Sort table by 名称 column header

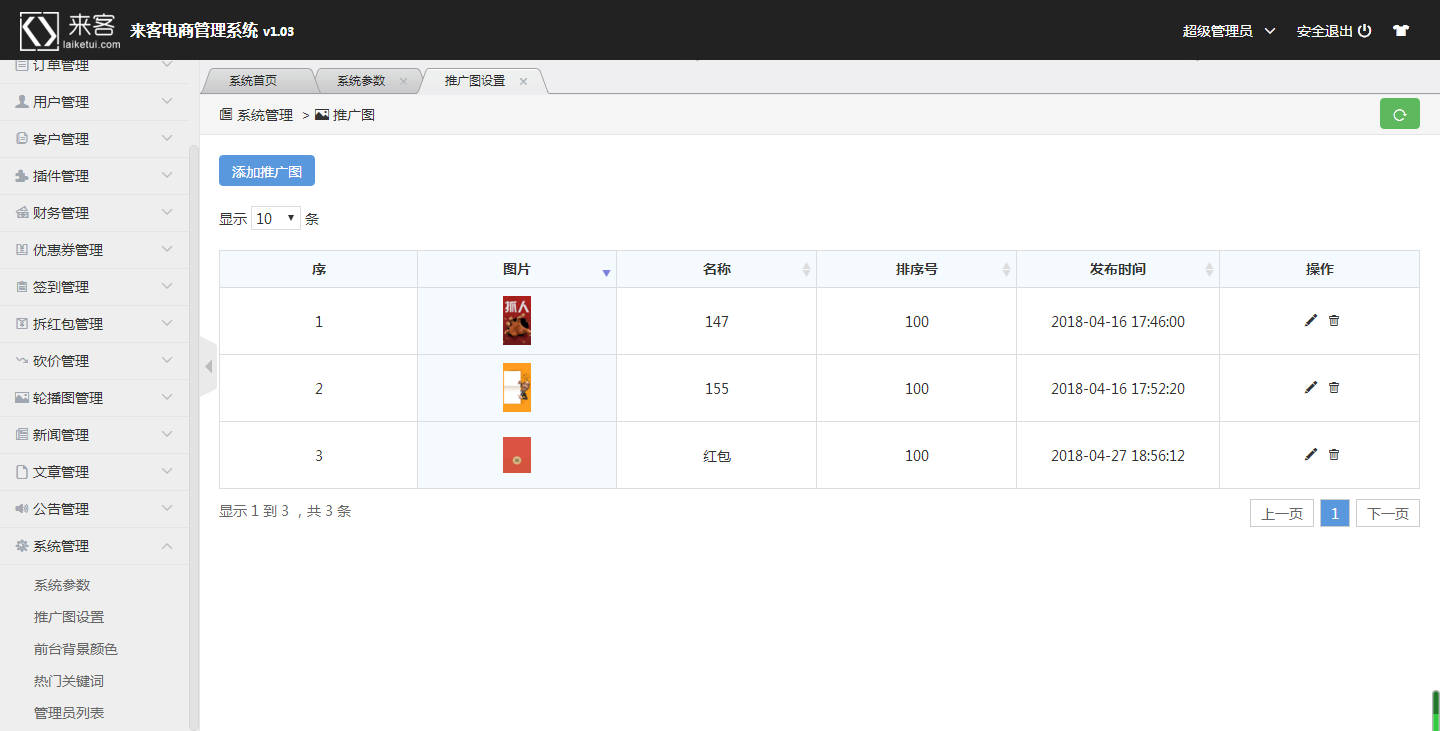pyautogui.click(x=717, y=269)
